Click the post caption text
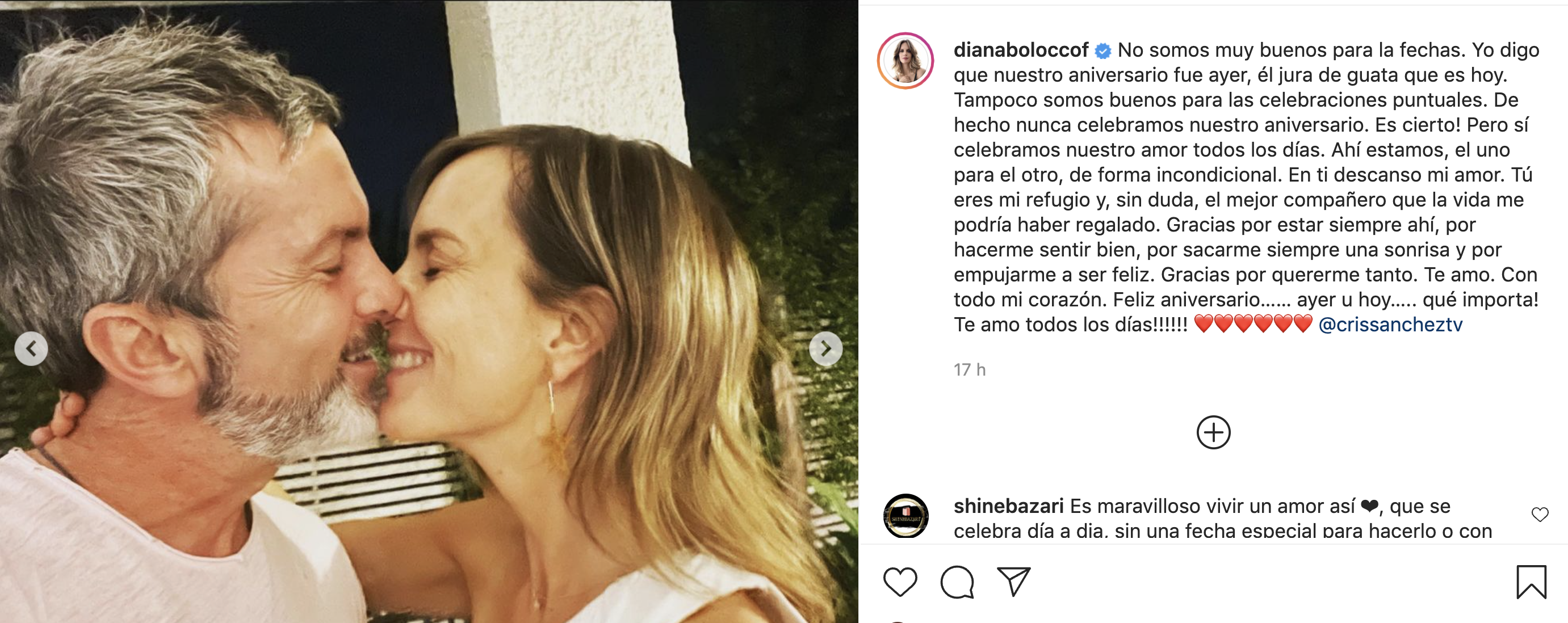 tap(1246, 187)
